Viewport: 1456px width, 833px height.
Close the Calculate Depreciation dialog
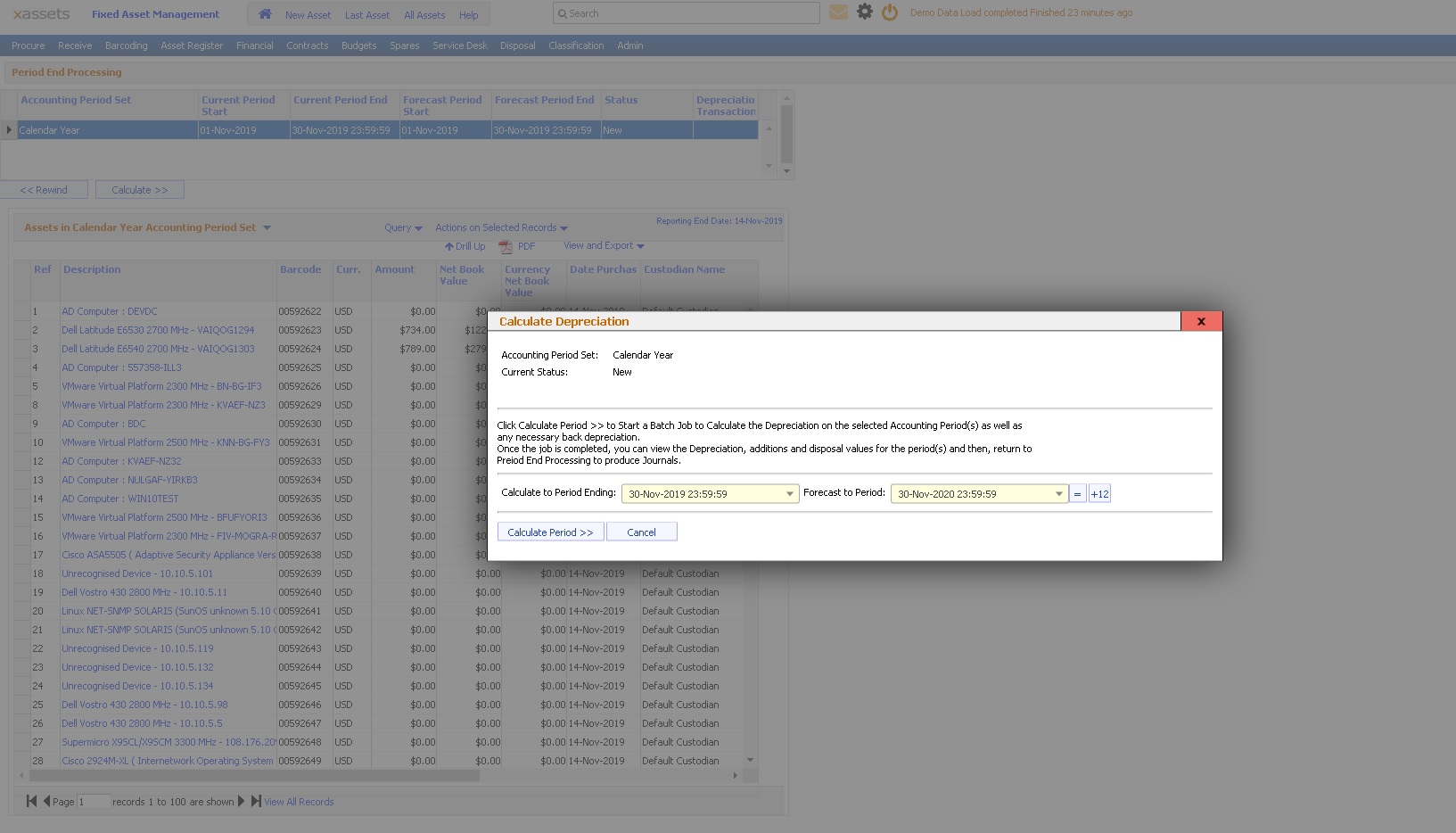tap(1200, 321)
